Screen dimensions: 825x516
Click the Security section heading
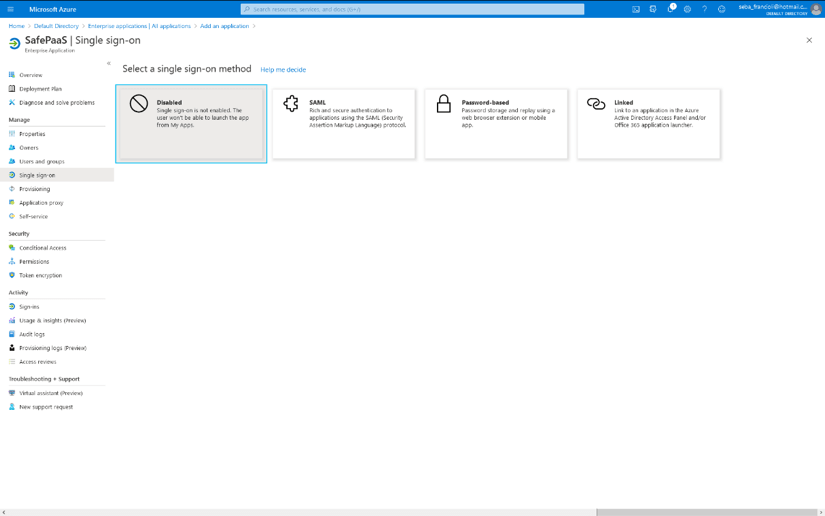click(19, 234)
